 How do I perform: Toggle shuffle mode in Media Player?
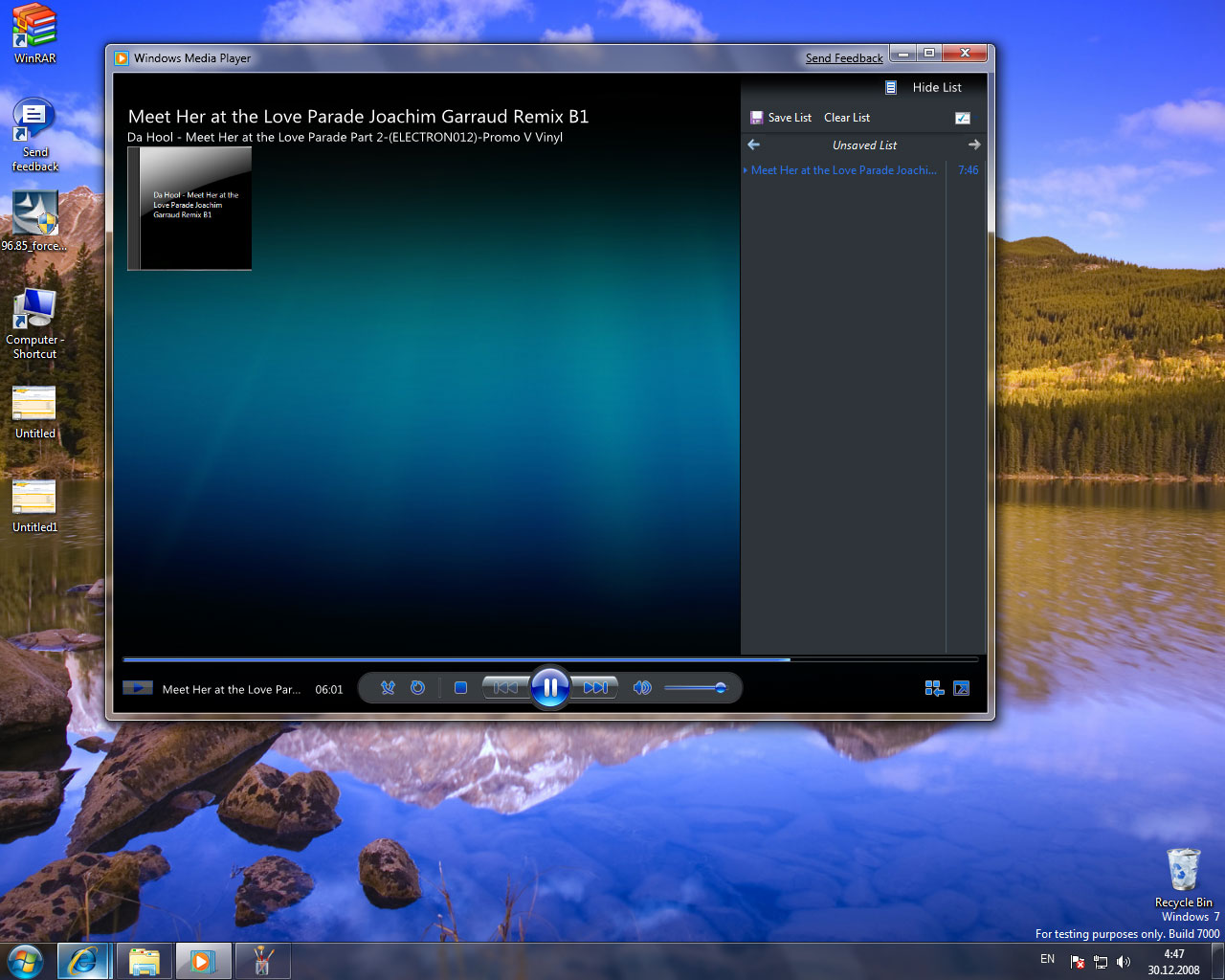click(x=388, y=688)
